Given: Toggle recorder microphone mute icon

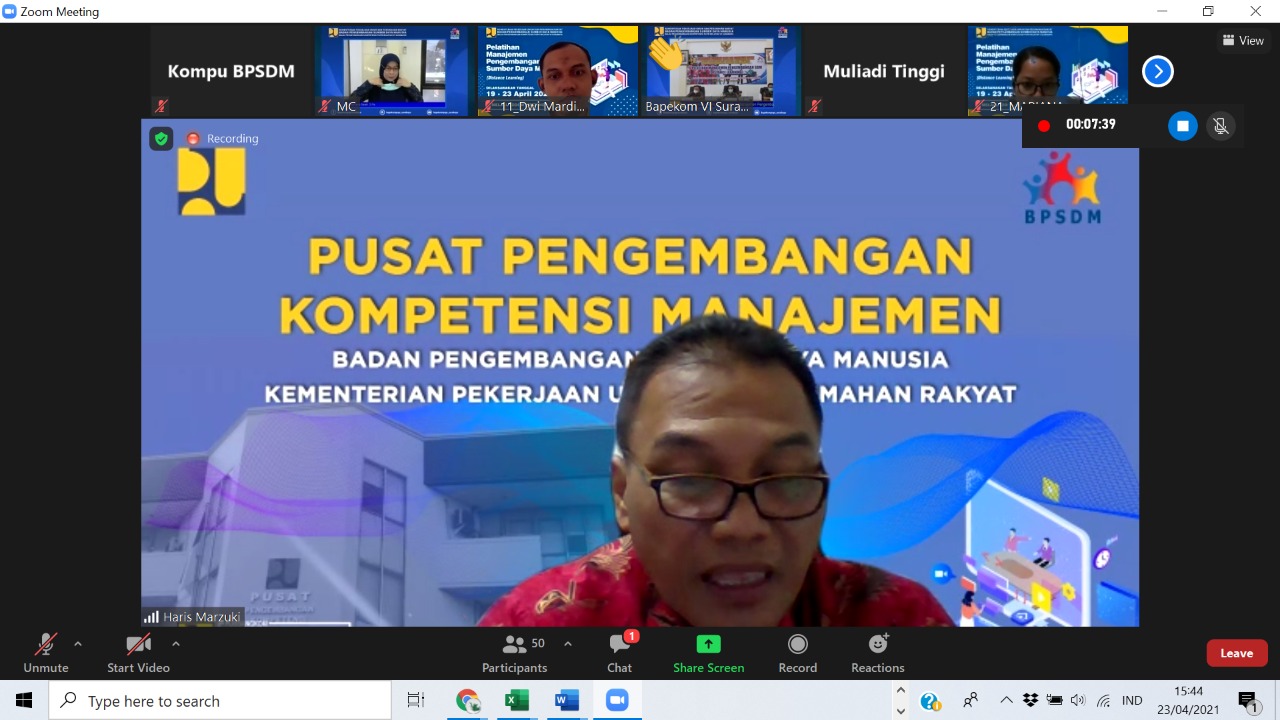Looking at the screenshot, I should (x=1220, y=126).
